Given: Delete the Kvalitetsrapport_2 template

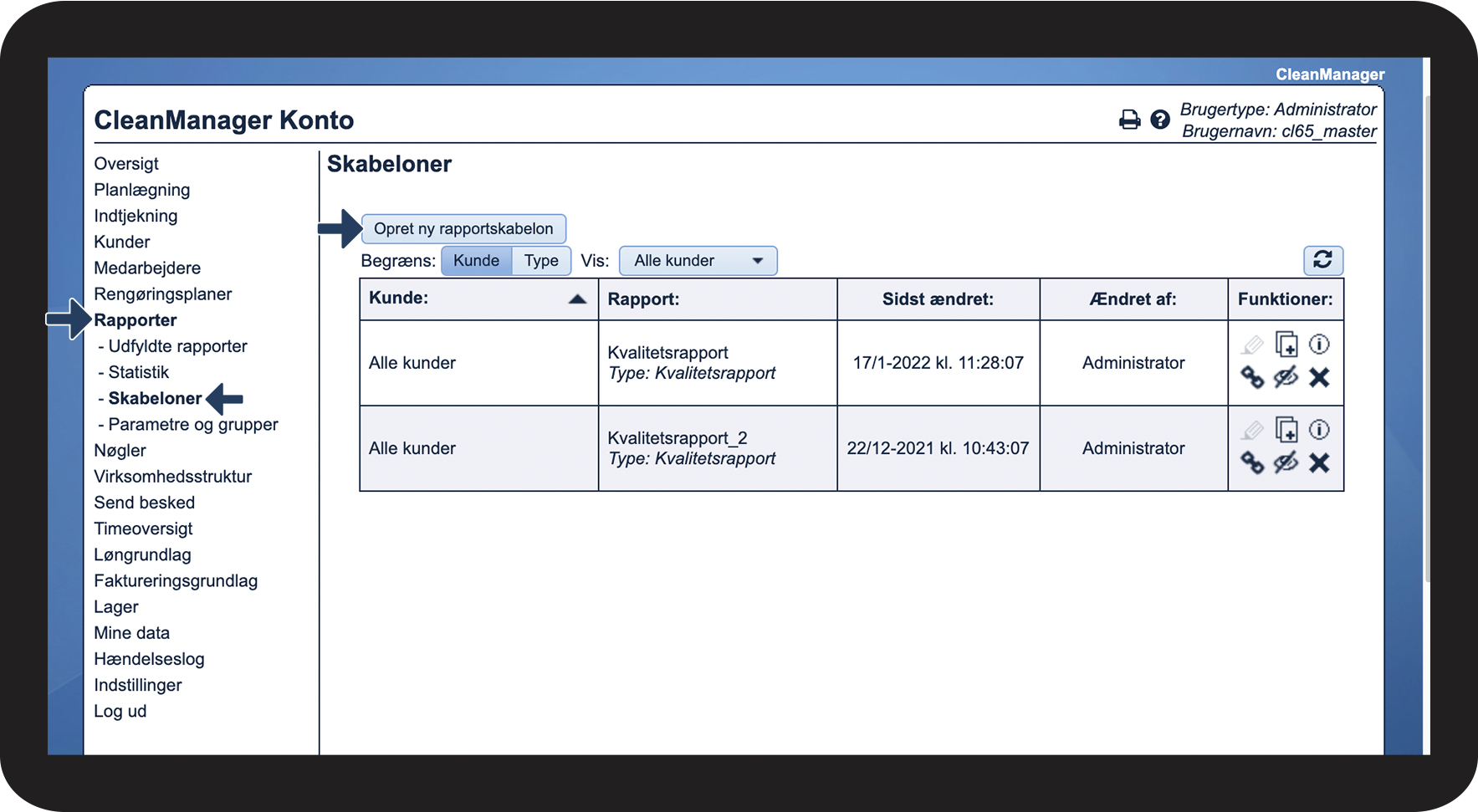Looking at the screenshot, I should click(1319, 463).
